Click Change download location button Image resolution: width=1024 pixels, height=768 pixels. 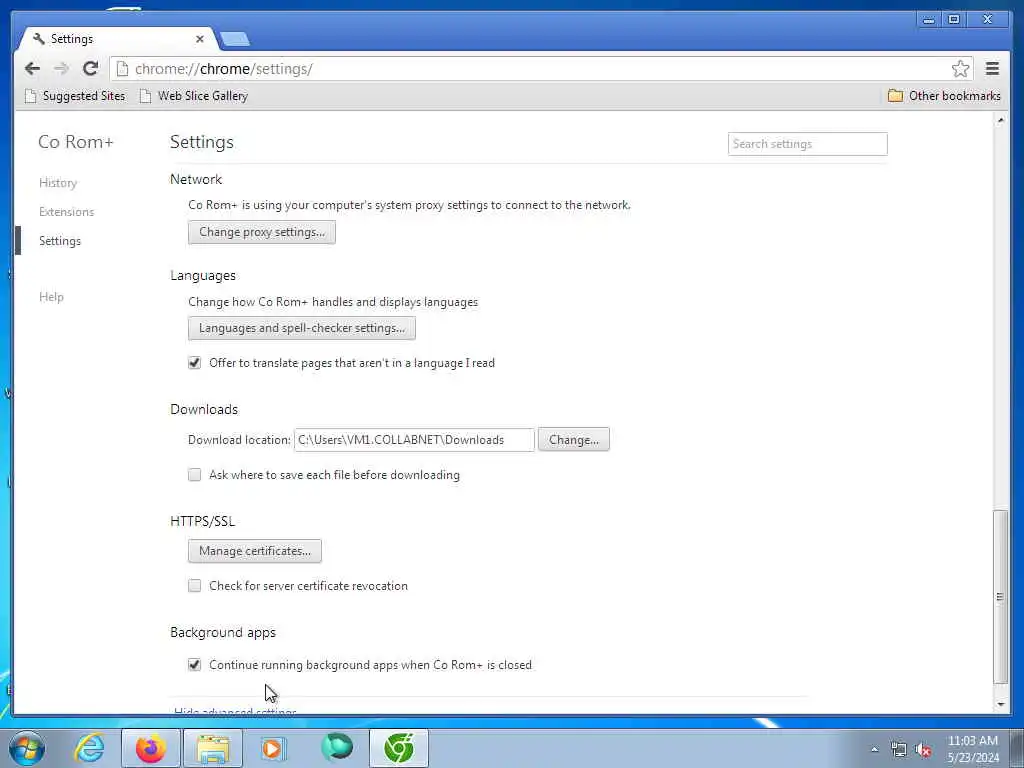point(573,440)
